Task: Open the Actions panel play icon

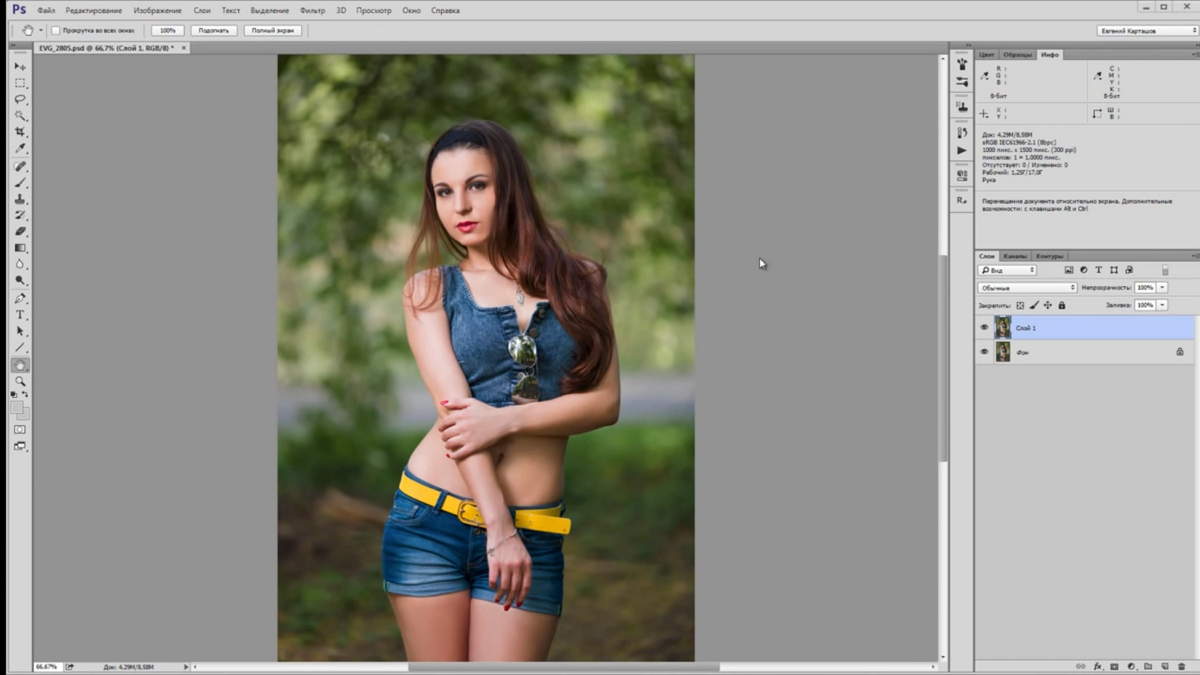Action: pyautogui.click(x=962, y=150)
